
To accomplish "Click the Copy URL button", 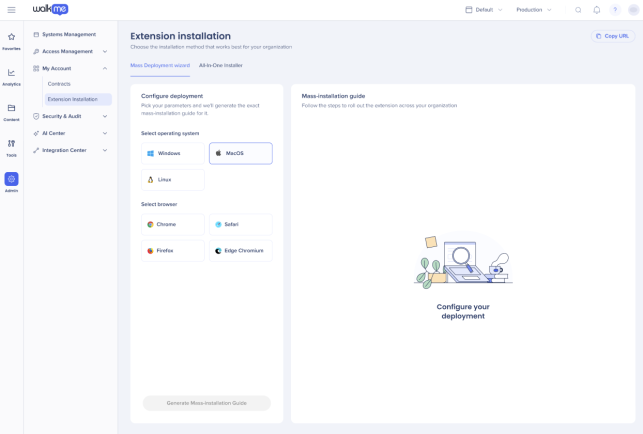I will coord(613,36).
